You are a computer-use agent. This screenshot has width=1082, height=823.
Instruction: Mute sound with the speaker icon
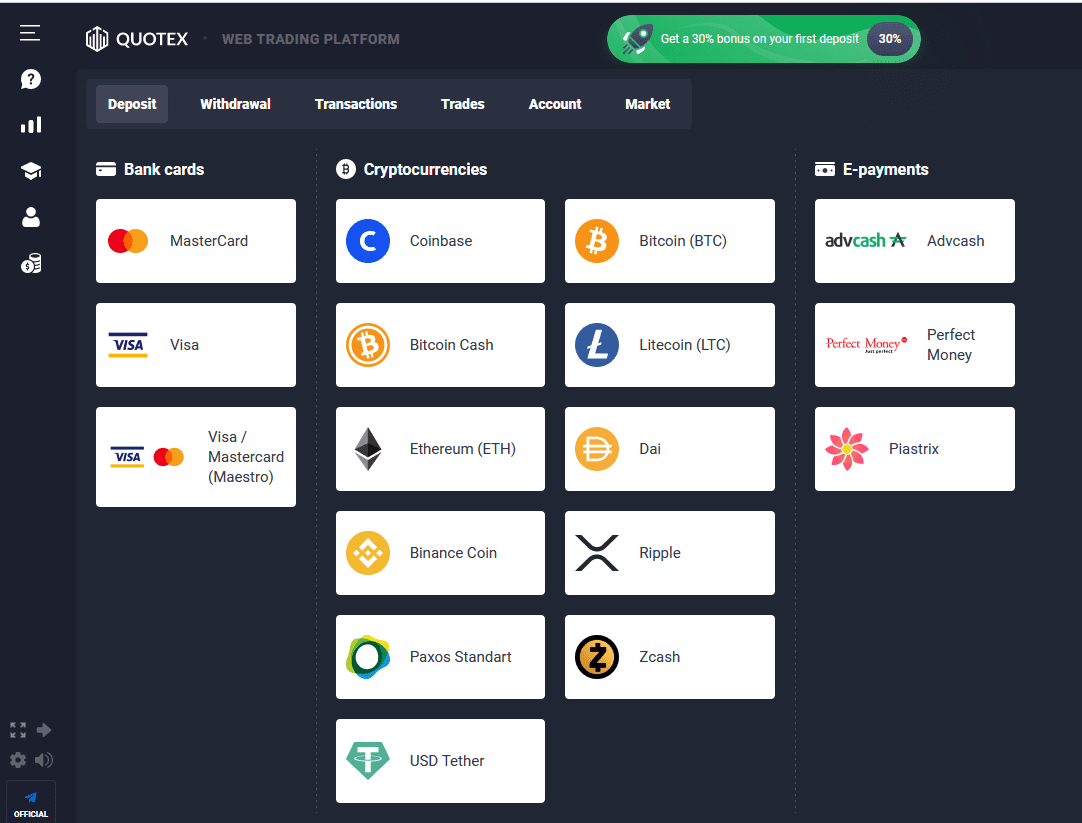[44, 760]
